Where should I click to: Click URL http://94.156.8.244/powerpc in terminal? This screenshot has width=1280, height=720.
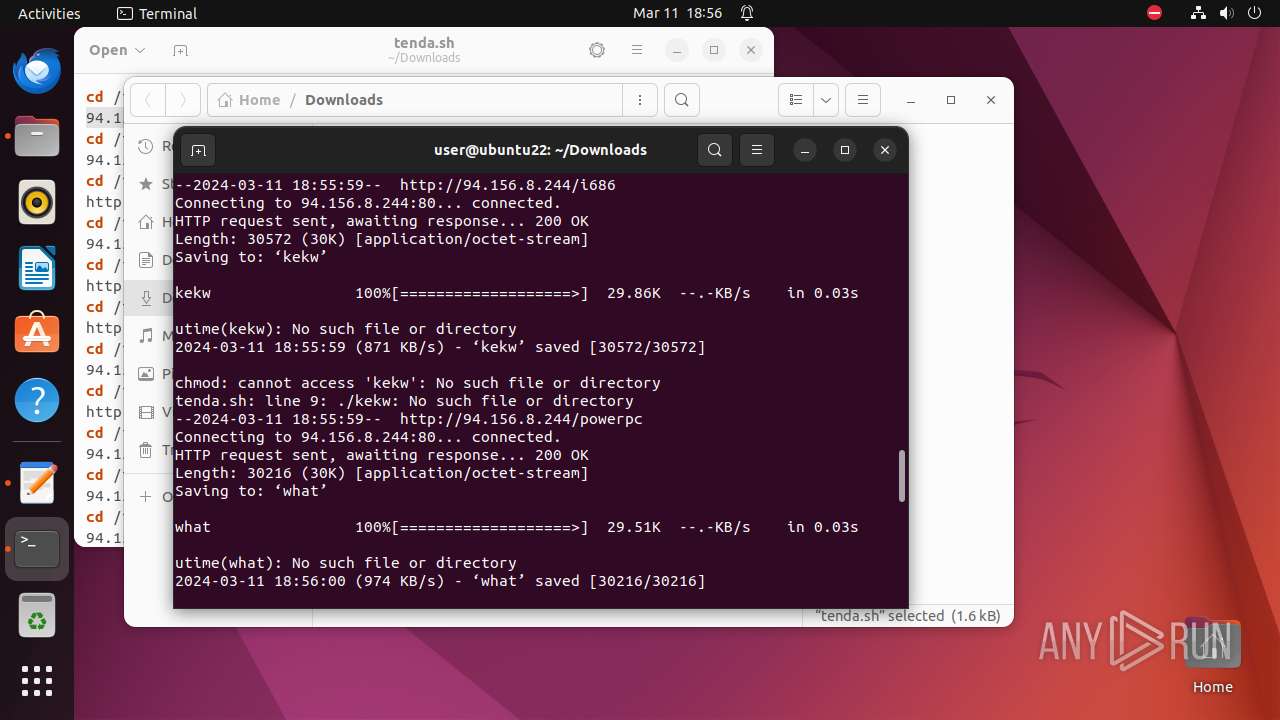point(521,419)
